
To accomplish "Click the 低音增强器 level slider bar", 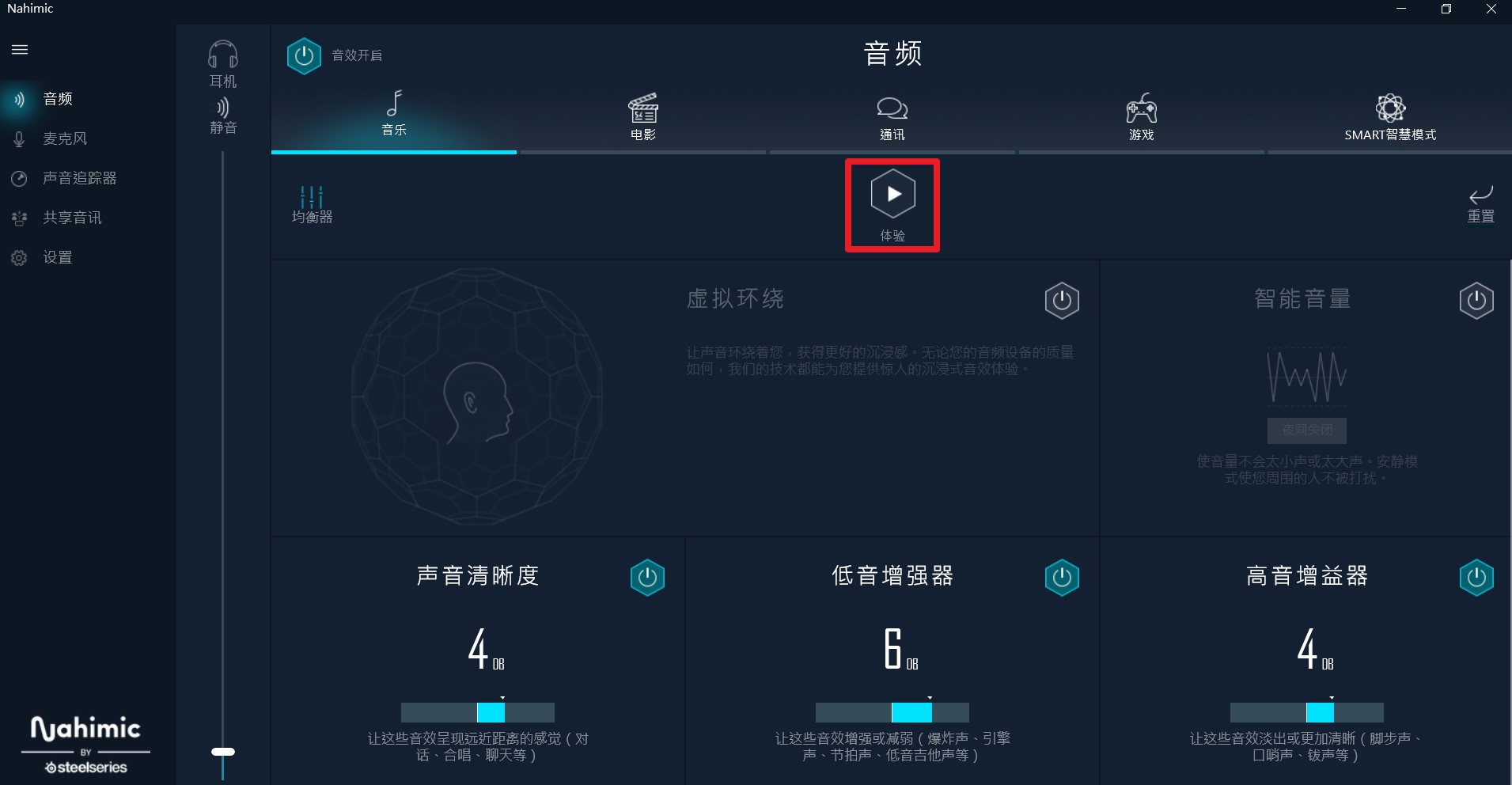I will coord(892,712).
